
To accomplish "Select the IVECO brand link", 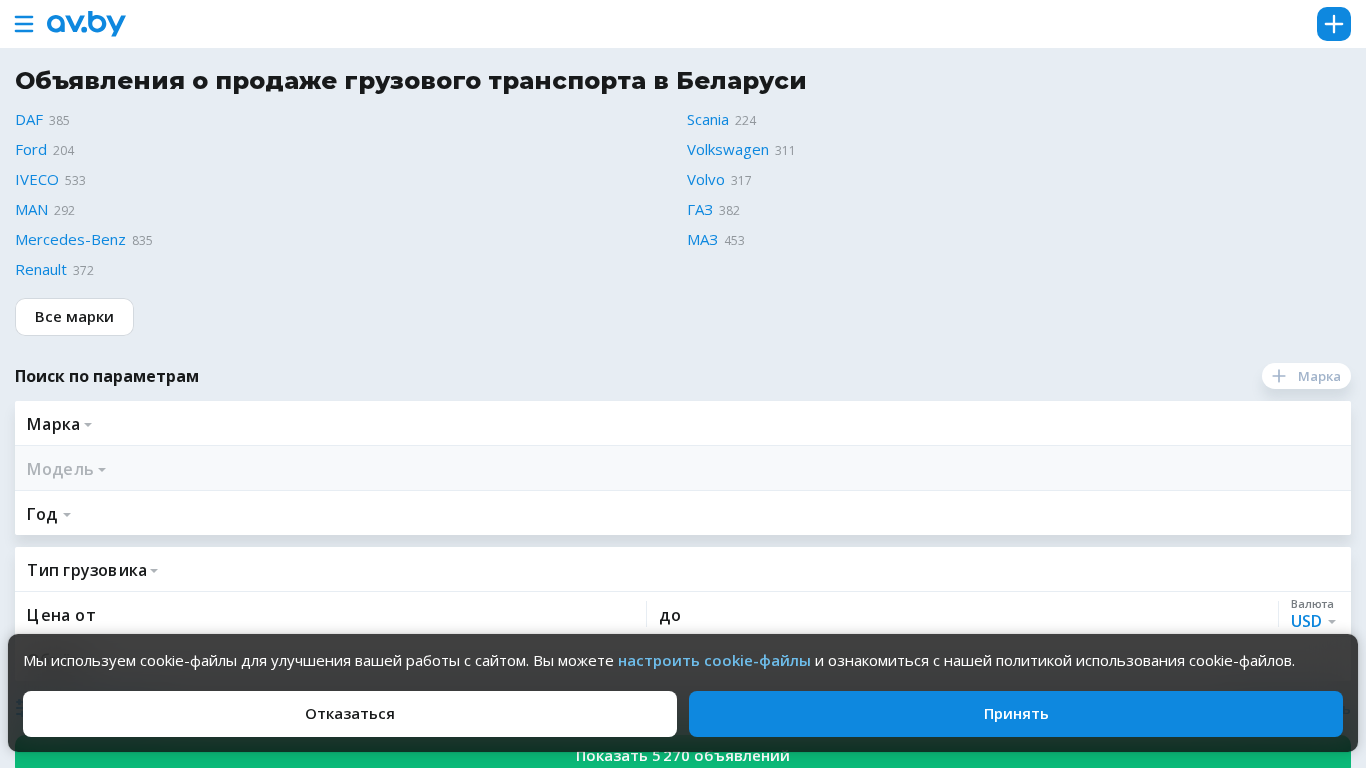I will point(37,180).
